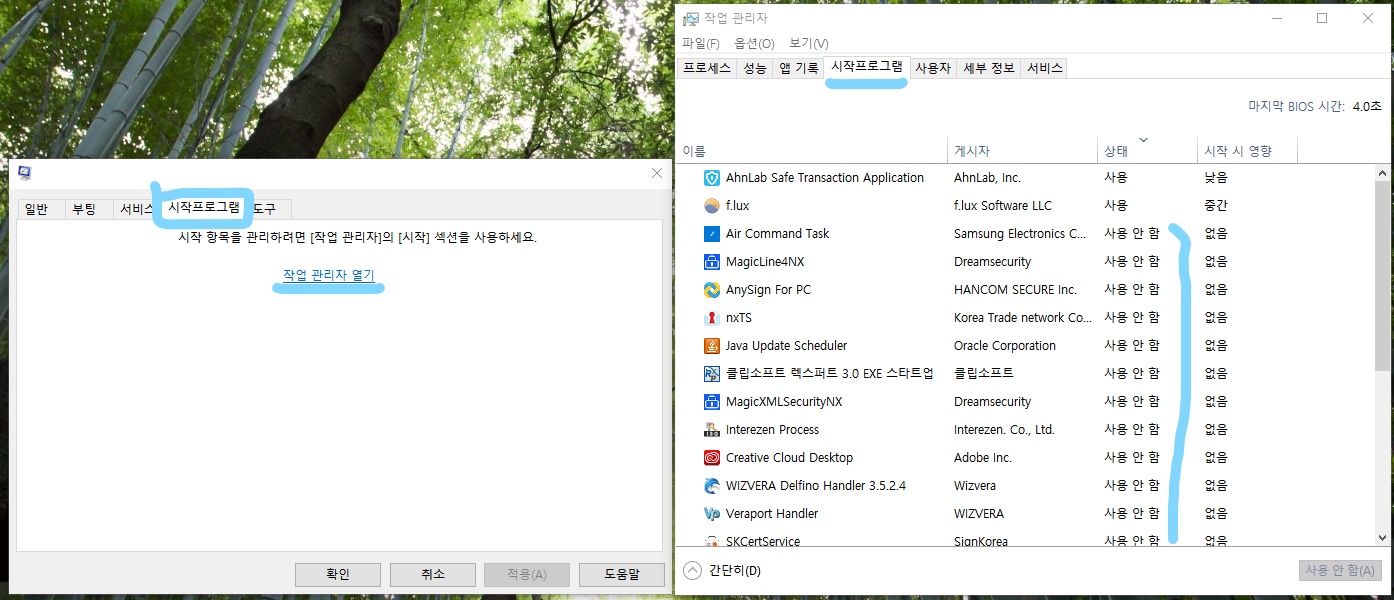
Task: Collapse Task Manager with 간단히(D) chevron
Action: (692, 570)
